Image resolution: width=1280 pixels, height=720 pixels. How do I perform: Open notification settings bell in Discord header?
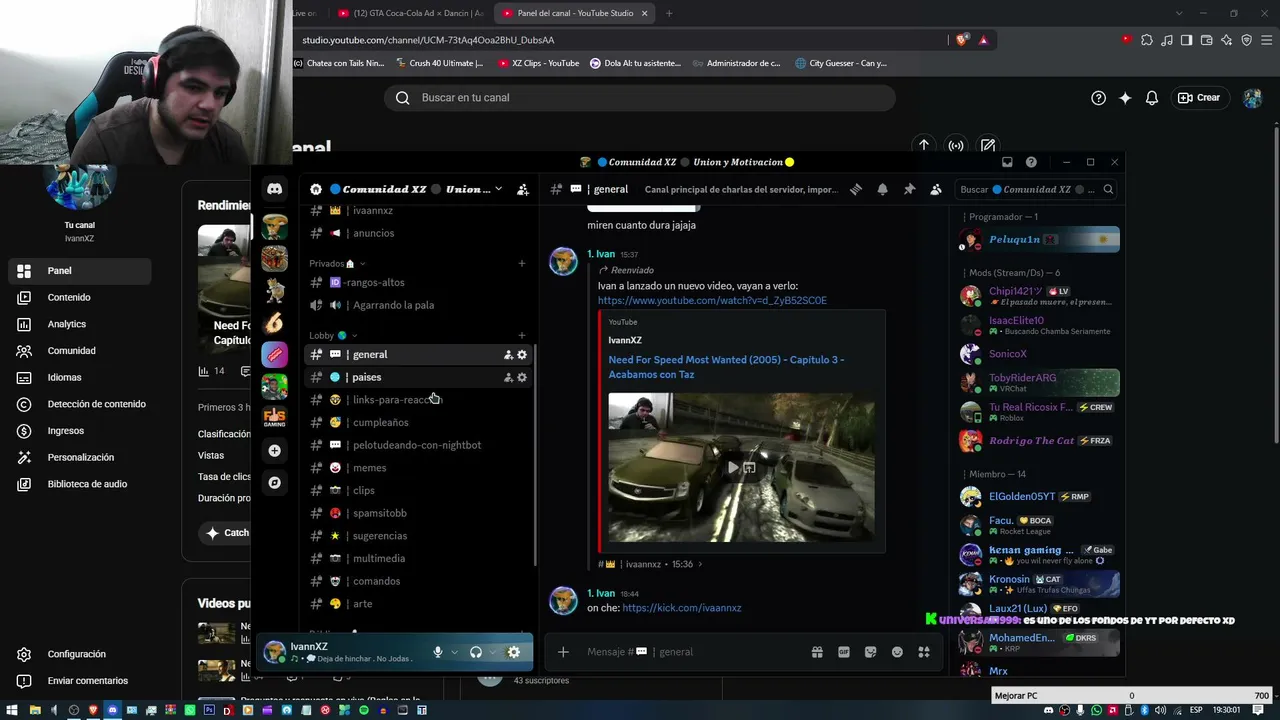(883, 189)
